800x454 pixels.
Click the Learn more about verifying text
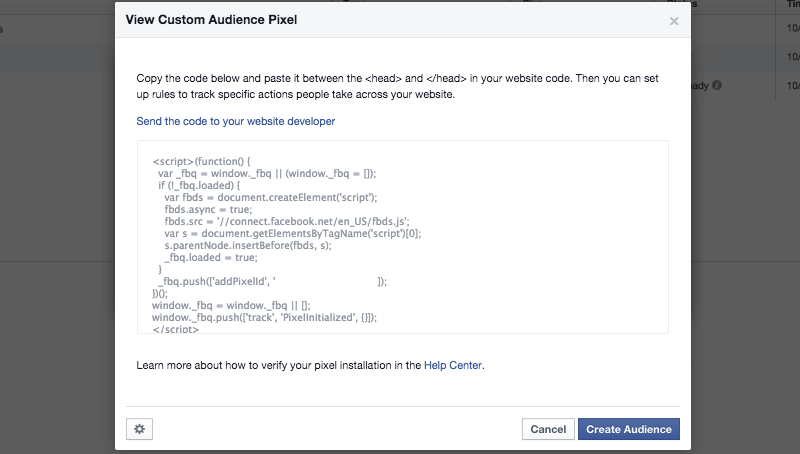pyautogui.click(x=279, y=366)
